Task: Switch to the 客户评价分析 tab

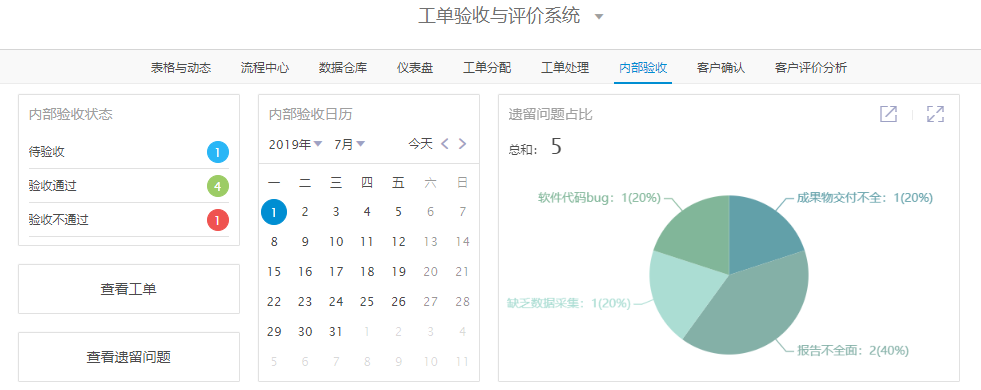Action: tap(811, 68)
